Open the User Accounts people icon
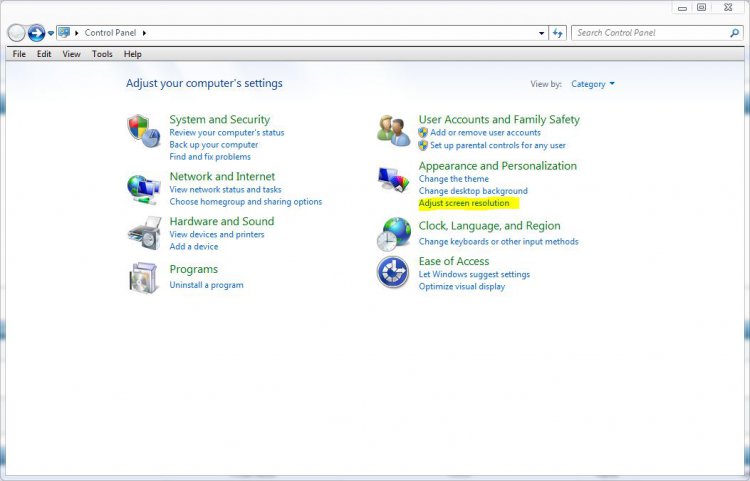Image resolution: width=750 pixels, height=481 pixels. point(393,131)
